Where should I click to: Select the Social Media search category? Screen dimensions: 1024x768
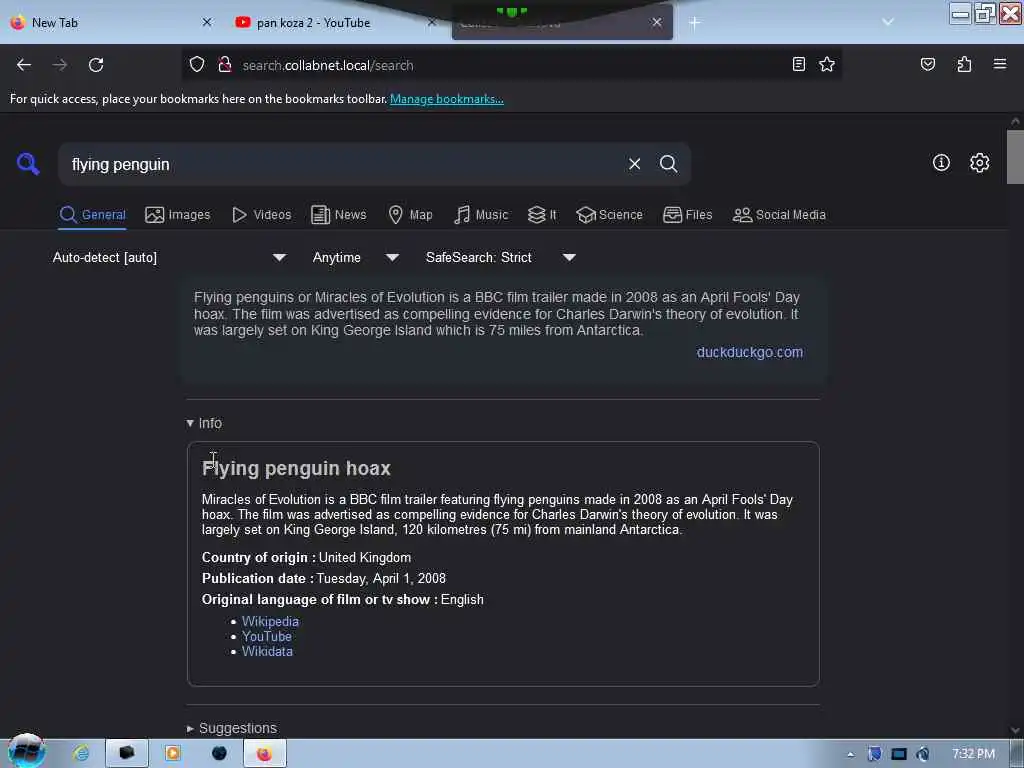point(779,215)
